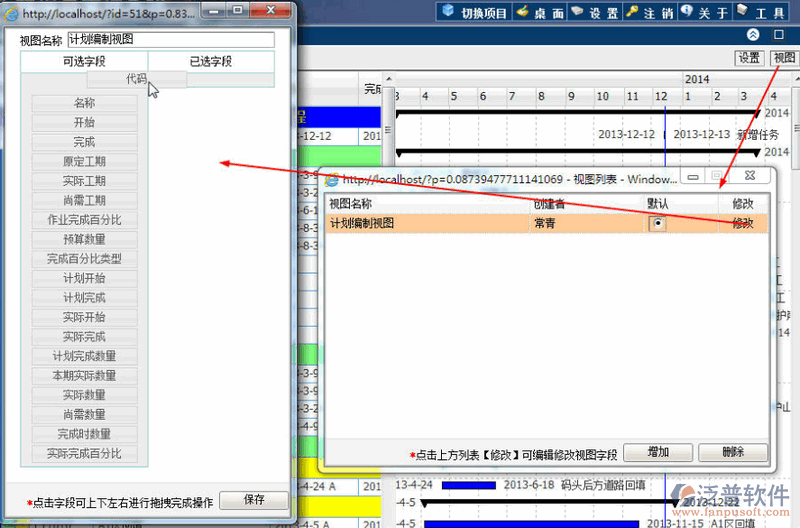Click the 视图 button above the Gantt chart

point(784,58)
